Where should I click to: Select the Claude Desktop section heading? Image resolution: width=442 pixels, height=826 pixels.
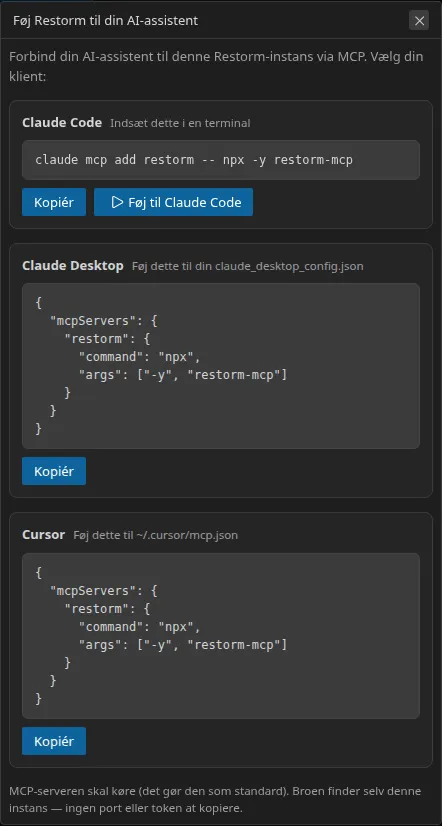[73, 266]
